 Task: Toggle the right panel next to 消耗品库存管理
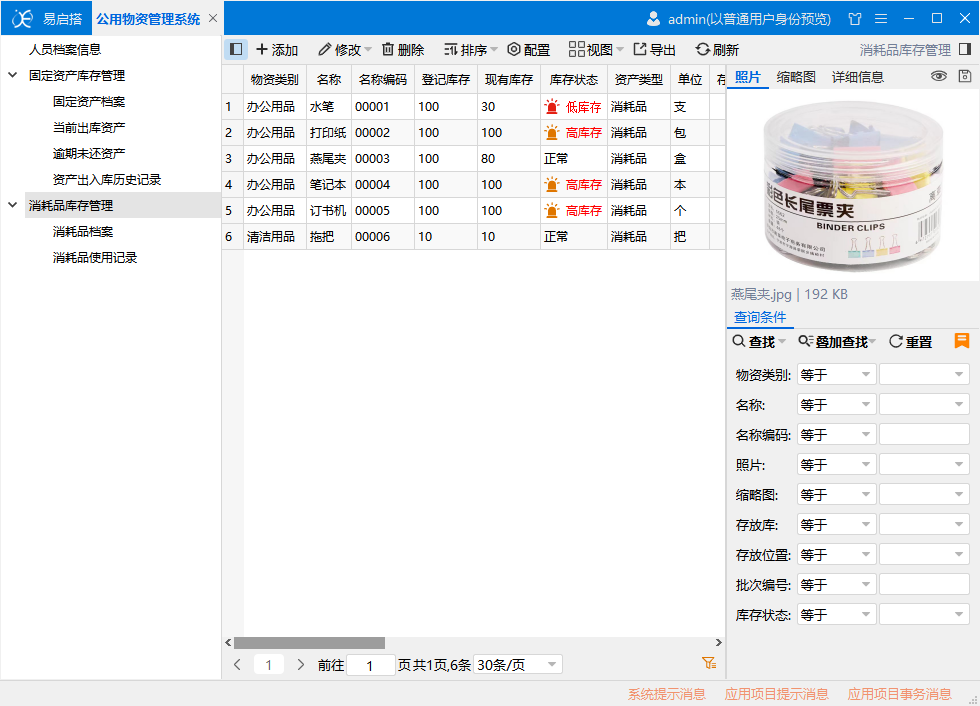point(965,50)
